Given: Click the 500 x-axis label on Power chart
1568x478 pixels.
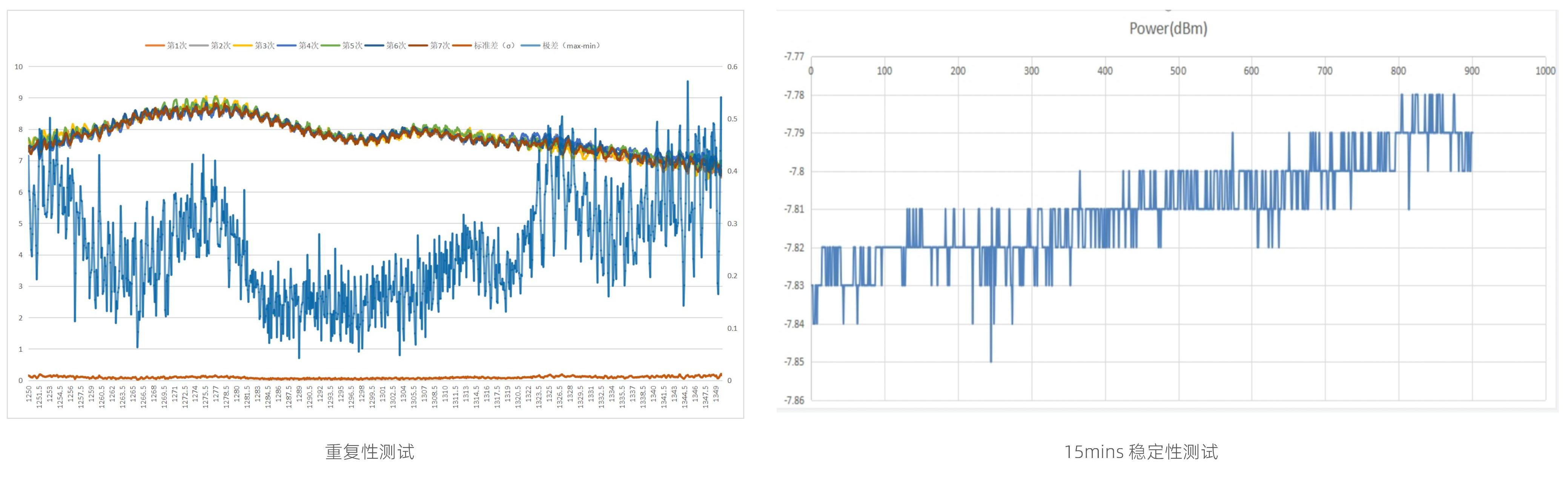Looking at the screenshot, I should tap(1178, 71).
